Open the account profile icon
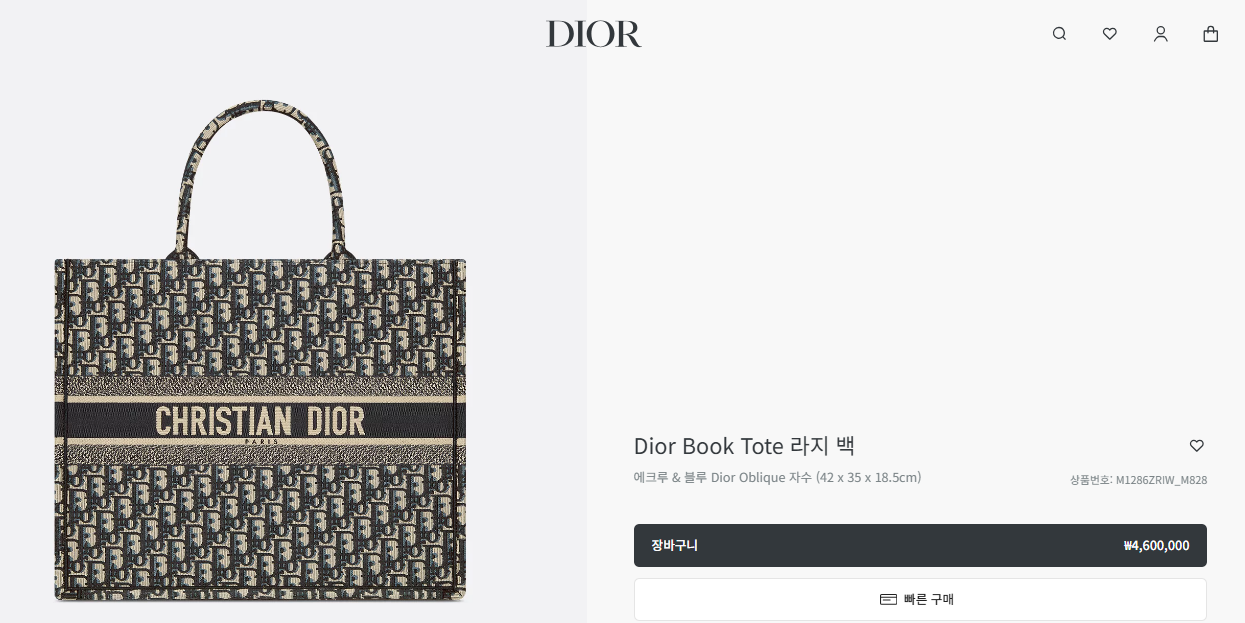 tap(1160, 34)
